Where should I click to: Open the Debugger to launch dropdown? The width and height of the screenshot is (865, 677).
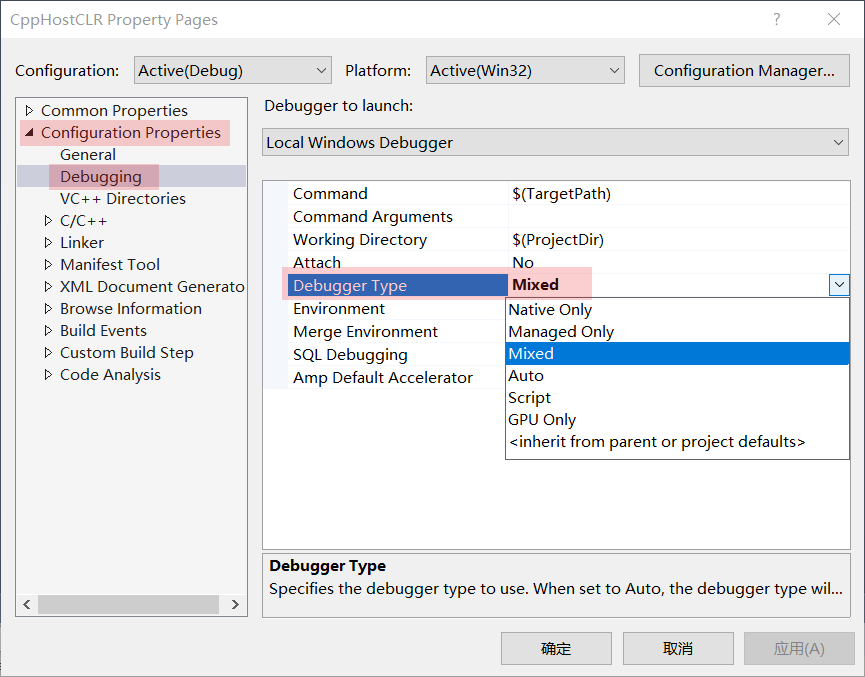838,142
